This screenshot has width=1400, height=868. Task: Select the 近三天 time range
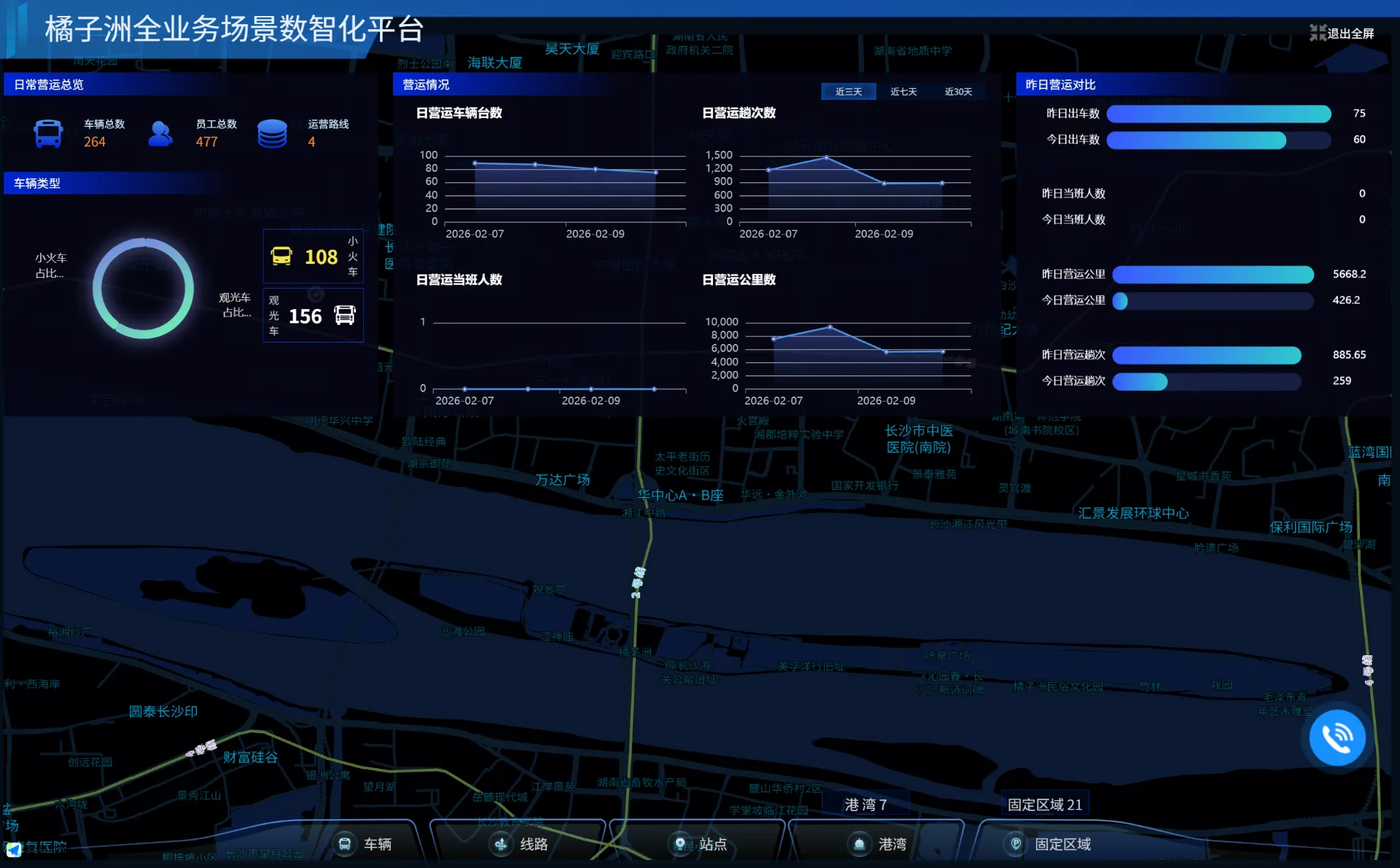click(848, 92)
